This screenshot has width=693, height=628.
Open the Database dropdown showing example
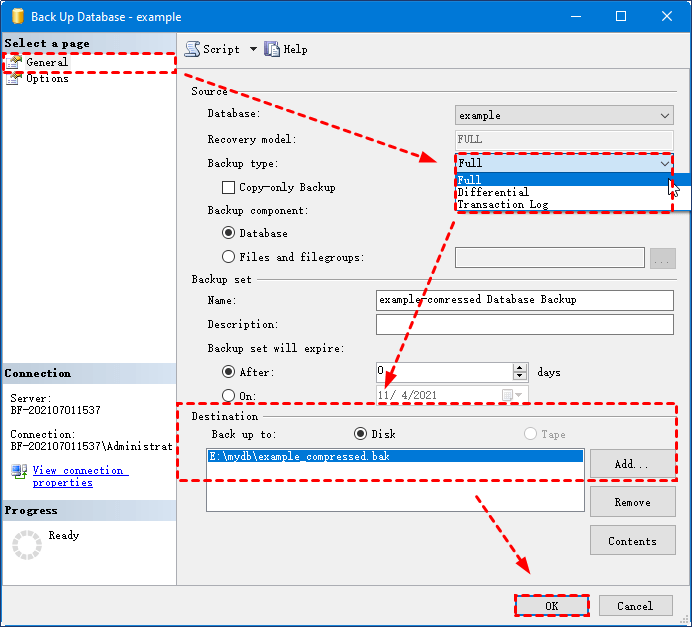coord(564,115)
